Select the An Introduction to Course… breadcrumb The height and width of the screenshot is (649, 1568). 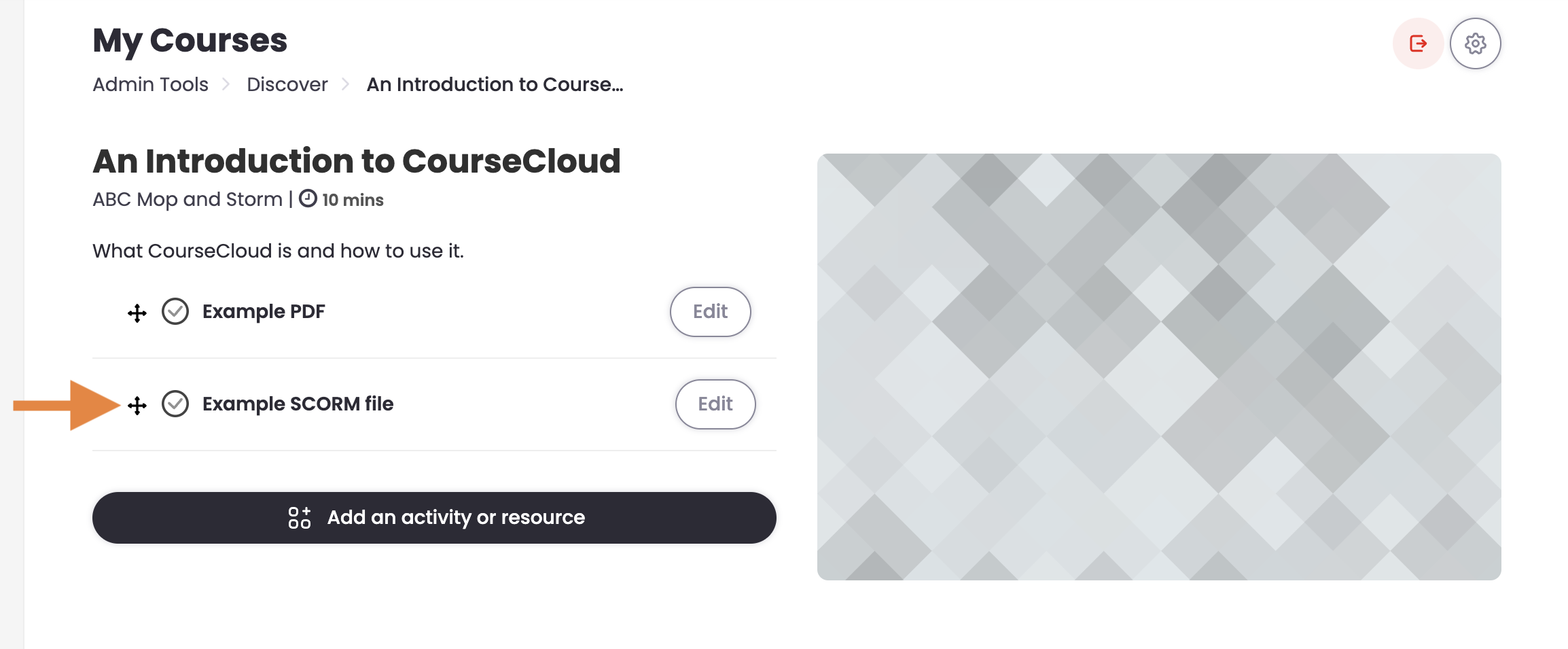(495, 84)
